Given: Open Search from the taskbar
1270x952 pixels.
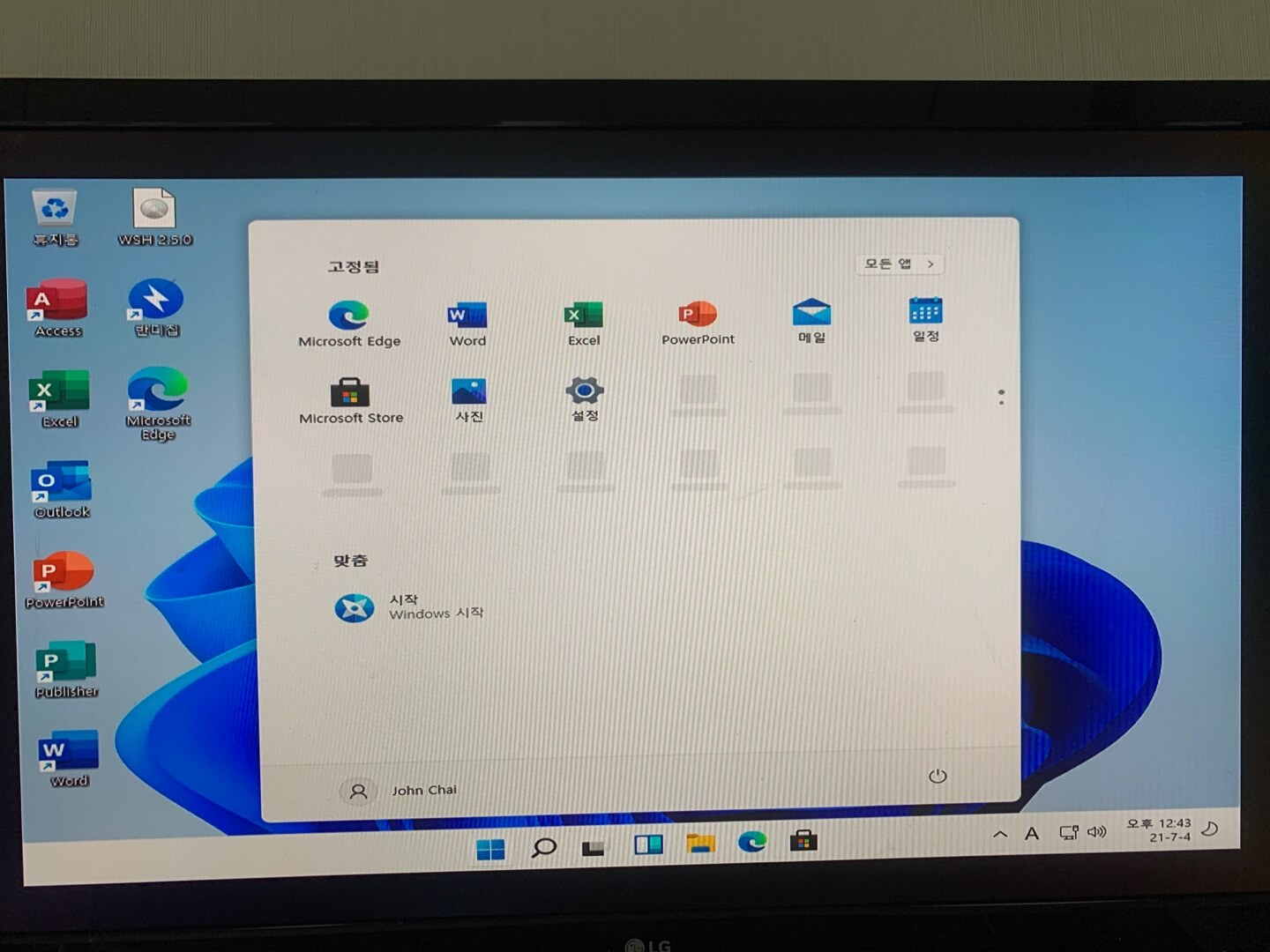Looking at the screenshot, I should 544,848.
